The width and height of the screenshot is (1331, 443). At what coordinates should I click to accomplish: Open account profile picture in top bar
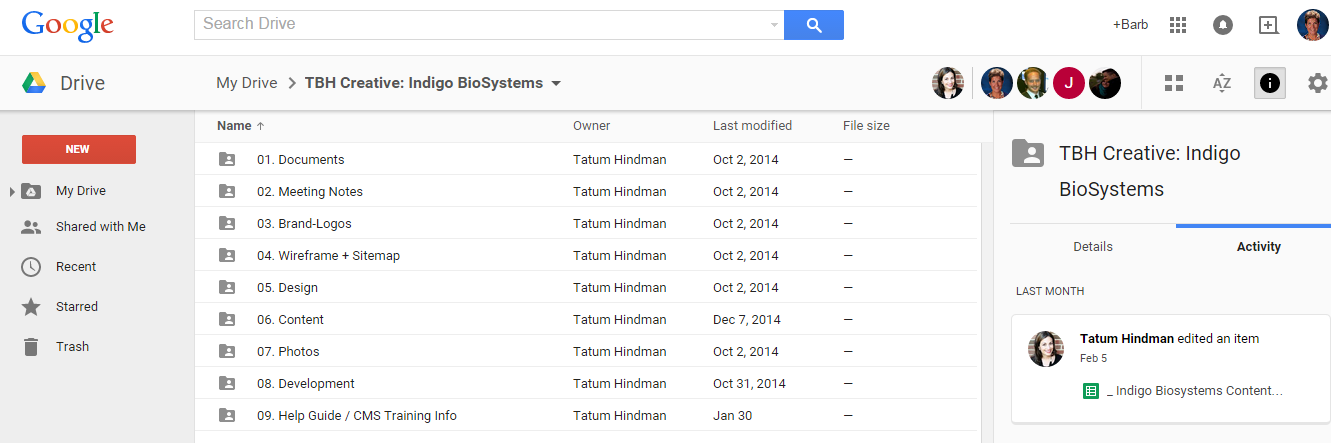pyautogui.click(x=1312, y=25)
